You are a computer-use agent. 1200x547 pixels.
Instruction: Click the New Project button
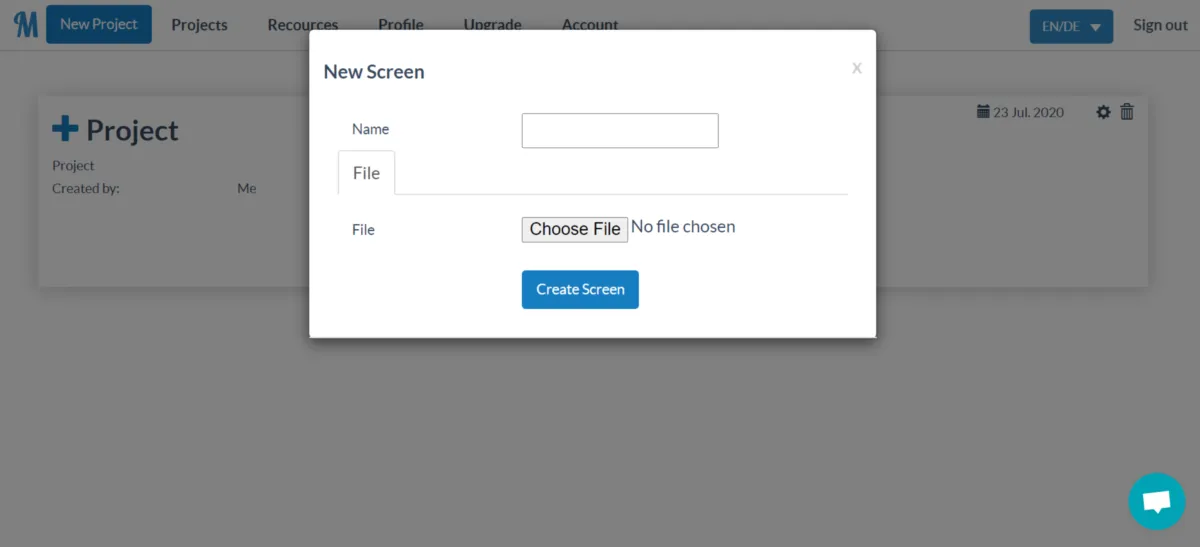[99, 25]
